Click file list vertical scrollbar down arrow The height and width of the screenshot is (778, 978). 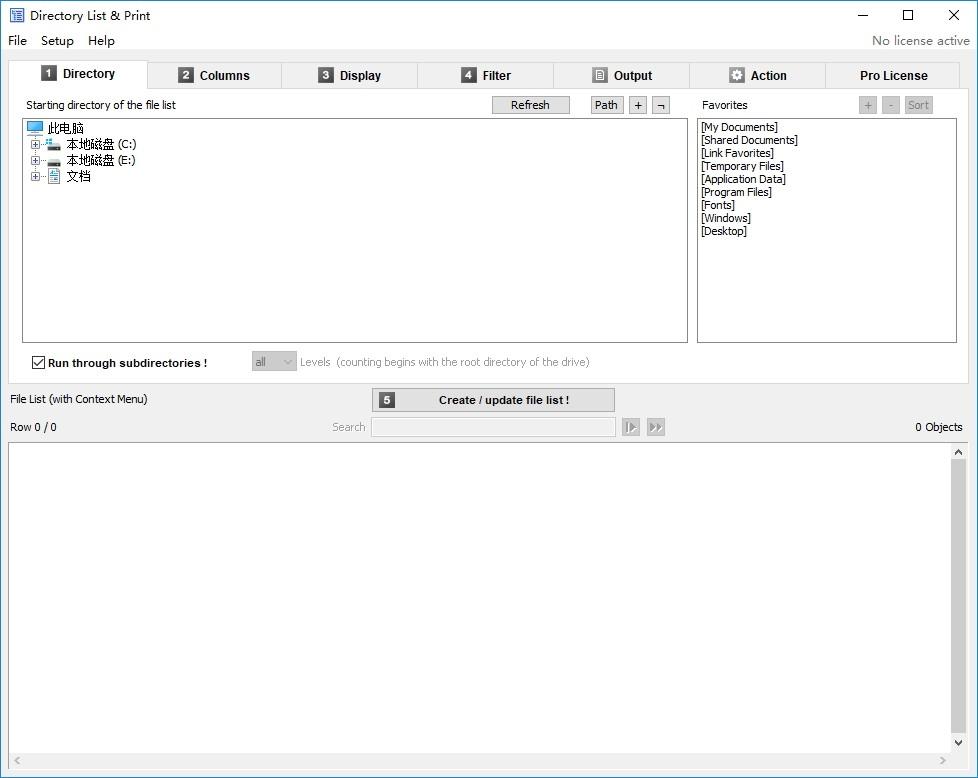point(958,742)
